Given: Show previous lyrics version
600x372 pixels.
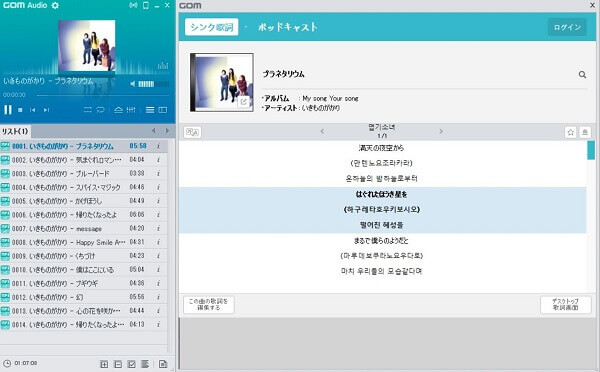Looking at the screenshot, I should (322, 131).
